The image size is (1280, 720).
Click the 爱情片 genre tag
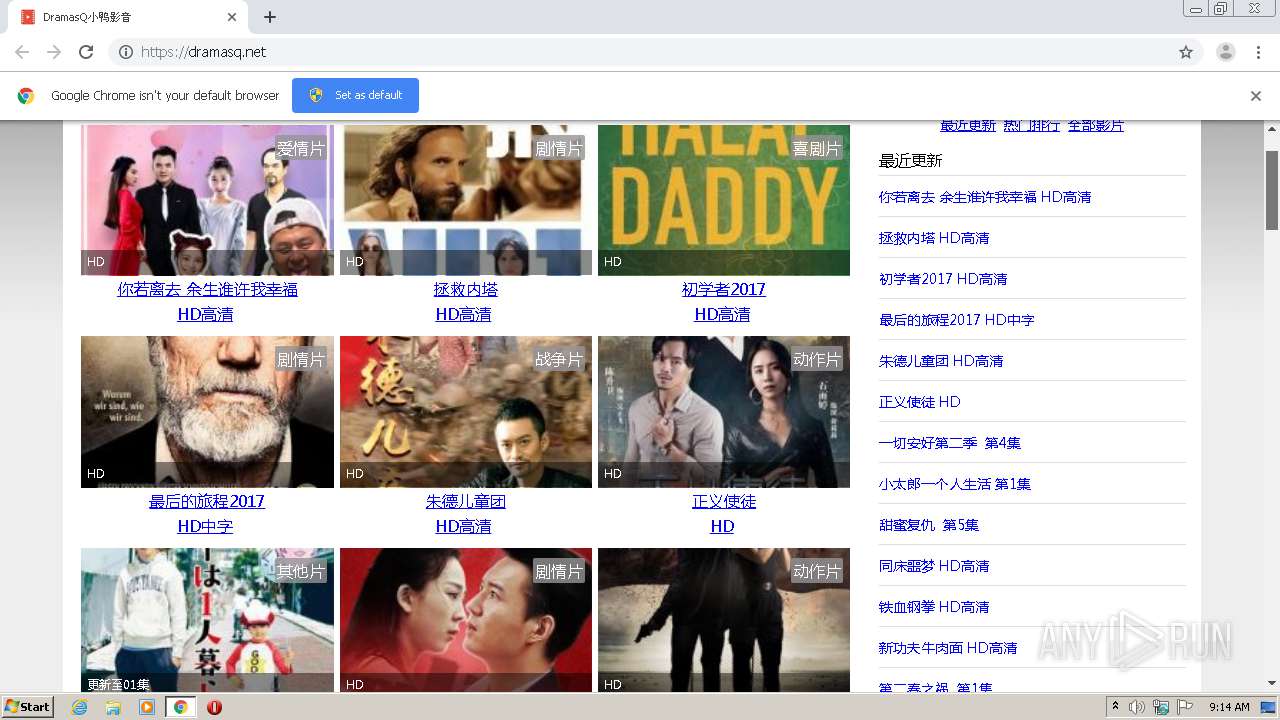pyautogui.click(x=301, y=148)
